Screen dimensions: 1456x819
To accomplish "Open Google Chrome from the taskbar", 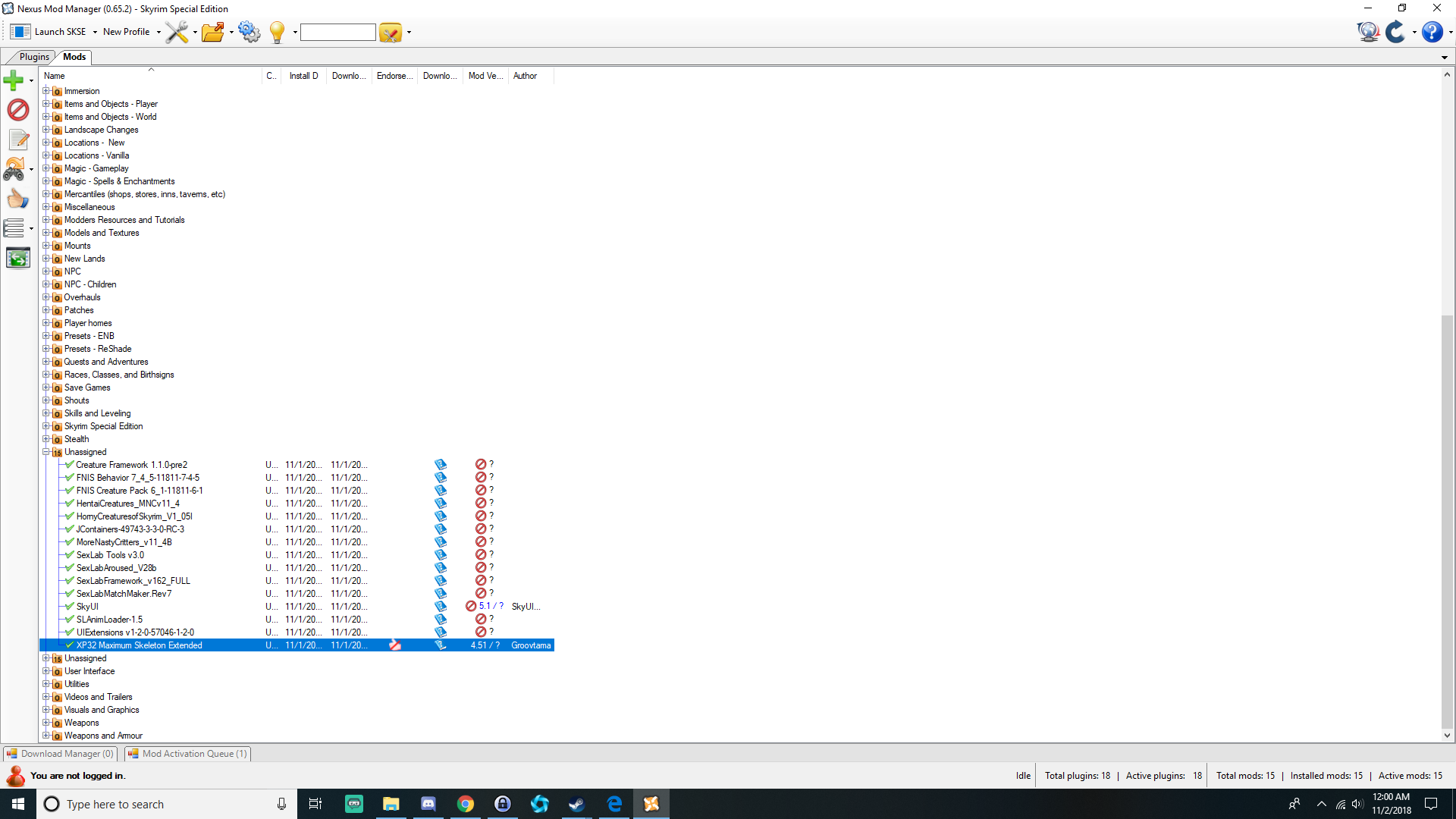I will (466, 804).
